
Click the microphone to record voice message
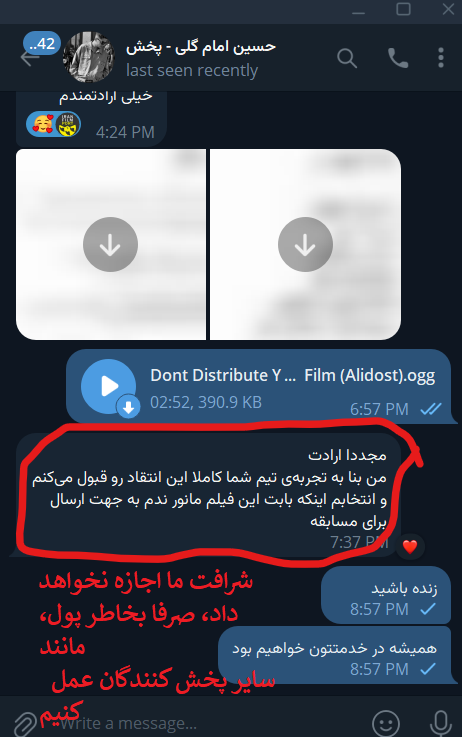click(440, 722)
